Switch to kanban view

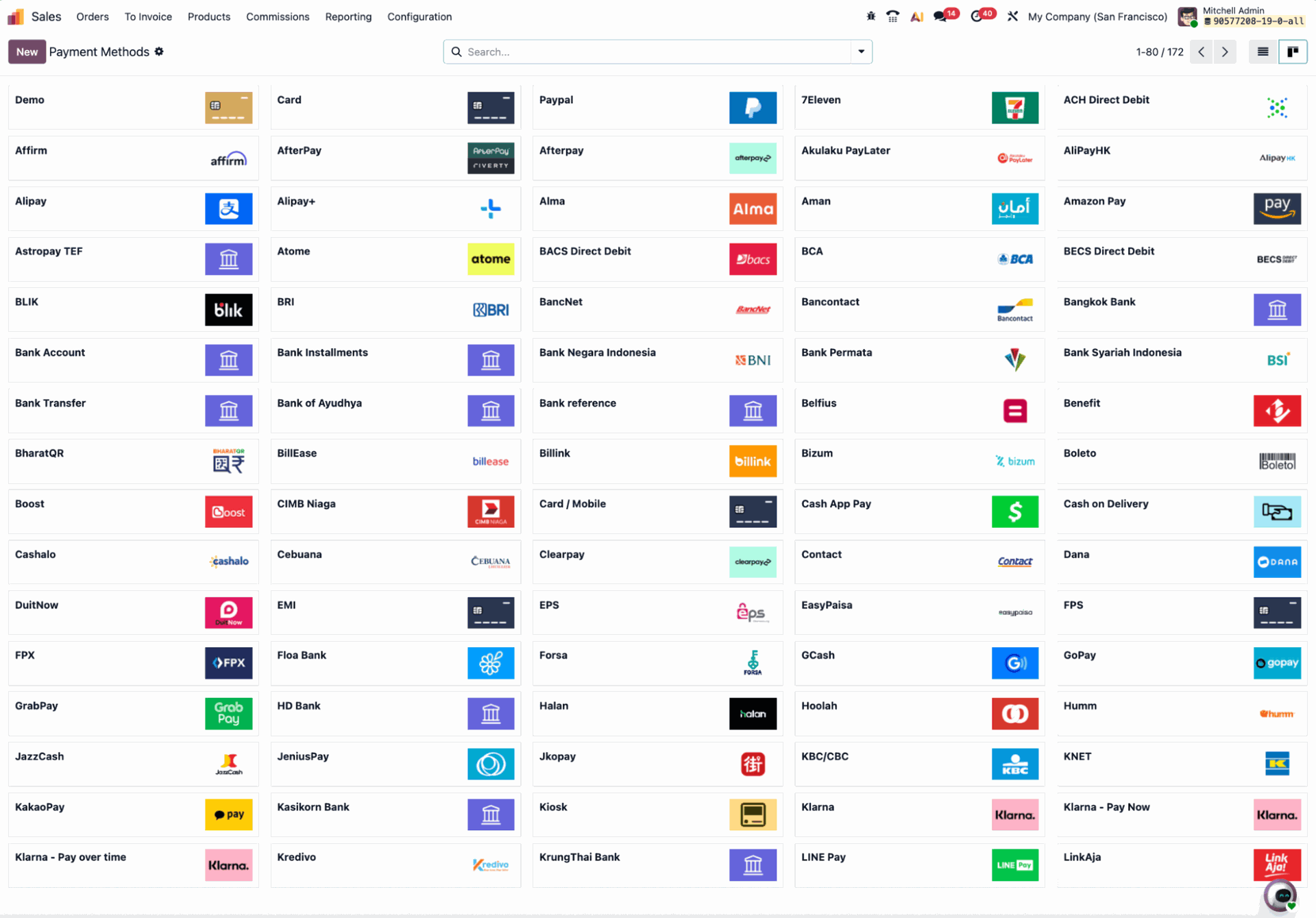(x=1292, y=51)
